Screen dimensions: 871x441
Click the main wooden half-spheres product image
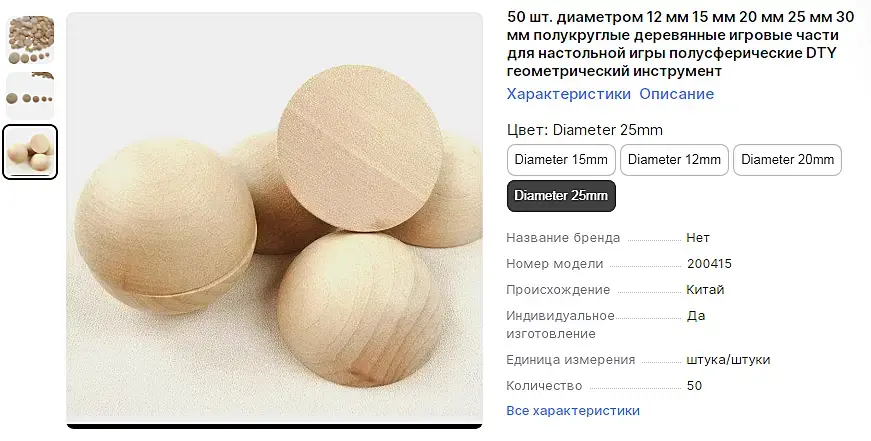[x=274, y=218]
